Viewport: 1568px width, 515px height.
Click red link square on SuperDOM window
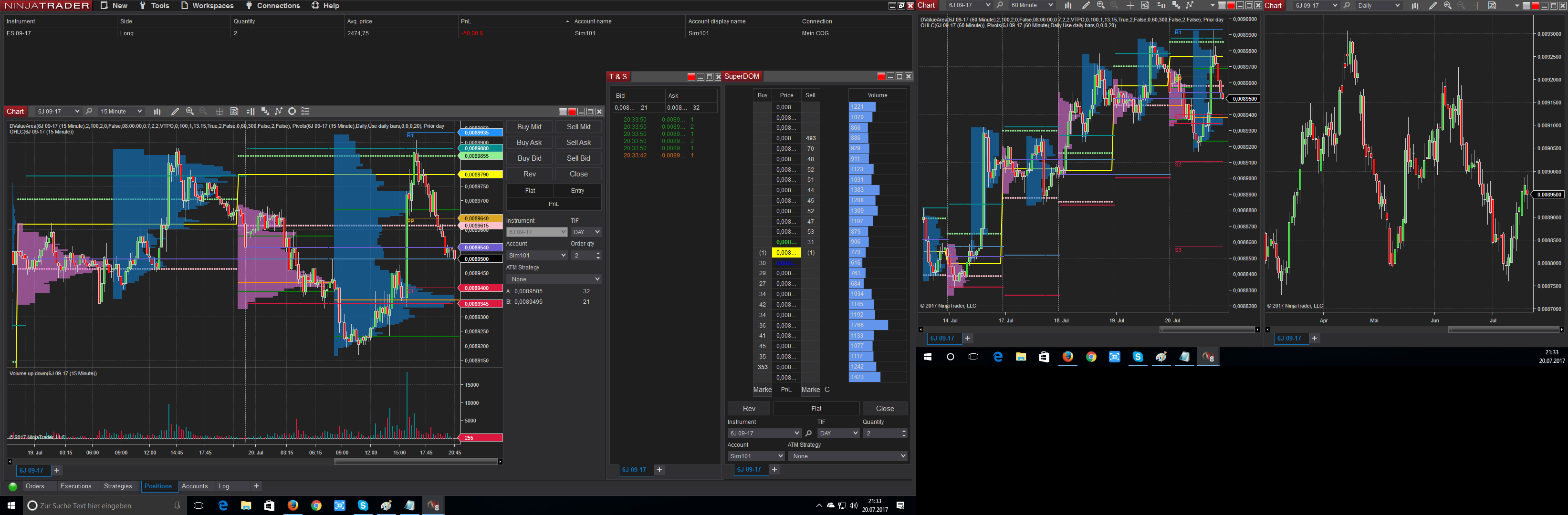click(x=881, y=76)
